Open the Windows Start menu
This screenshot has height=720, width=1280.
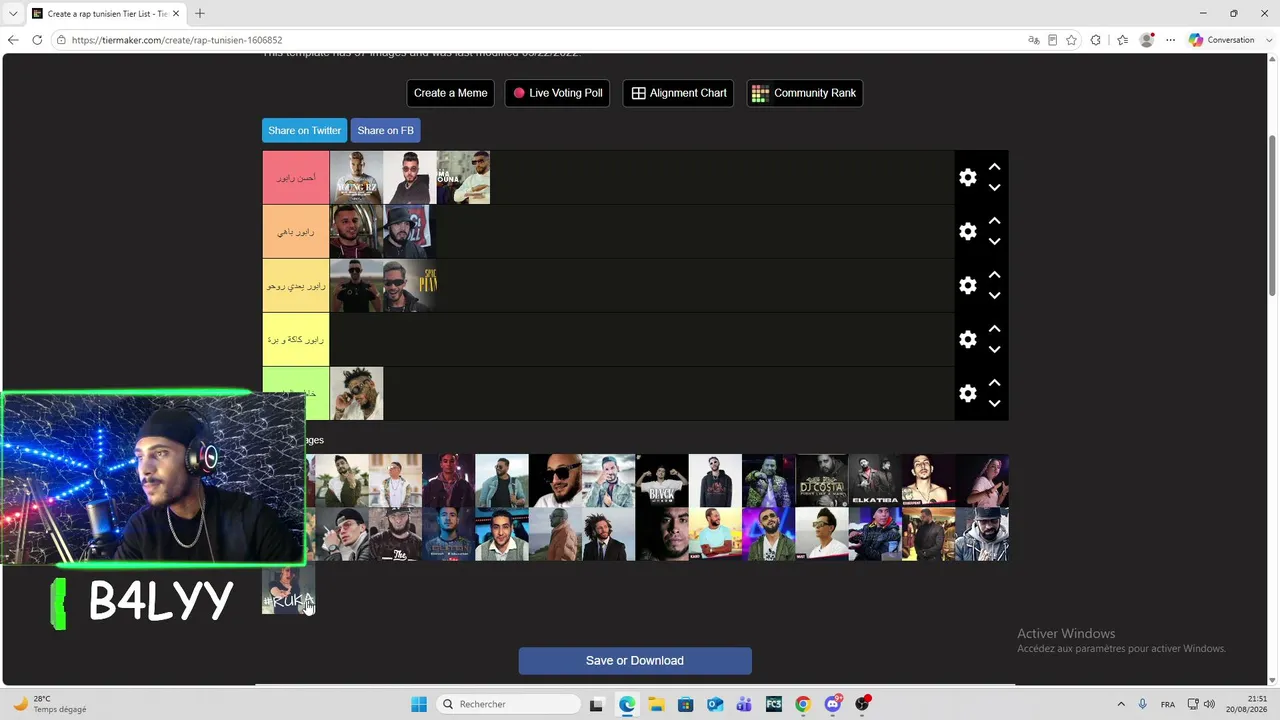click(419, 704)
